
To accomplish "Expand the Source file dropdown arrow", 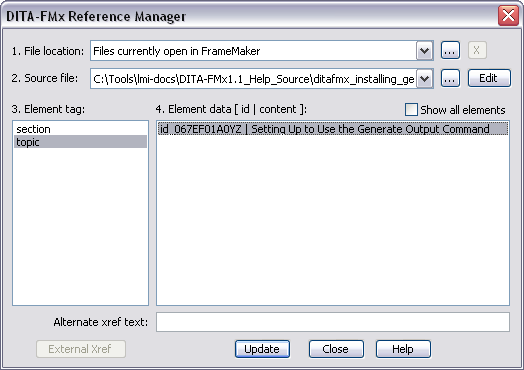I will [424, 79].
